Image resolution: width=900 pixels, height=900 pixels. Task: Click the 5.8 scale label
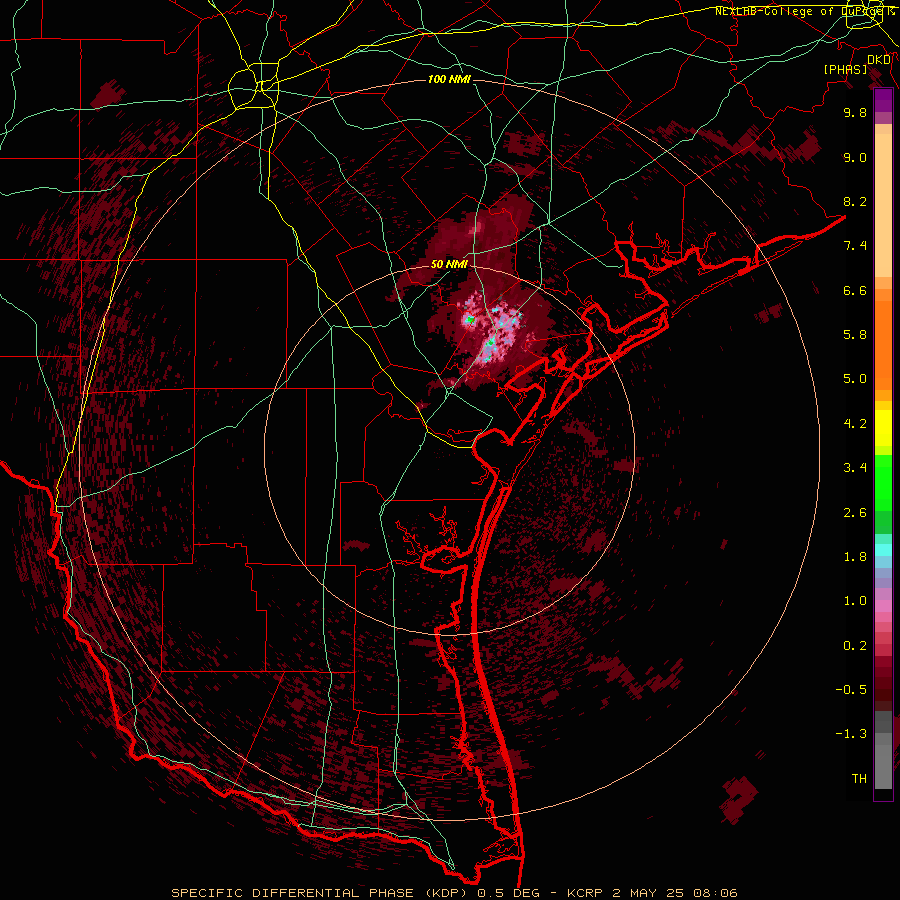855,335
